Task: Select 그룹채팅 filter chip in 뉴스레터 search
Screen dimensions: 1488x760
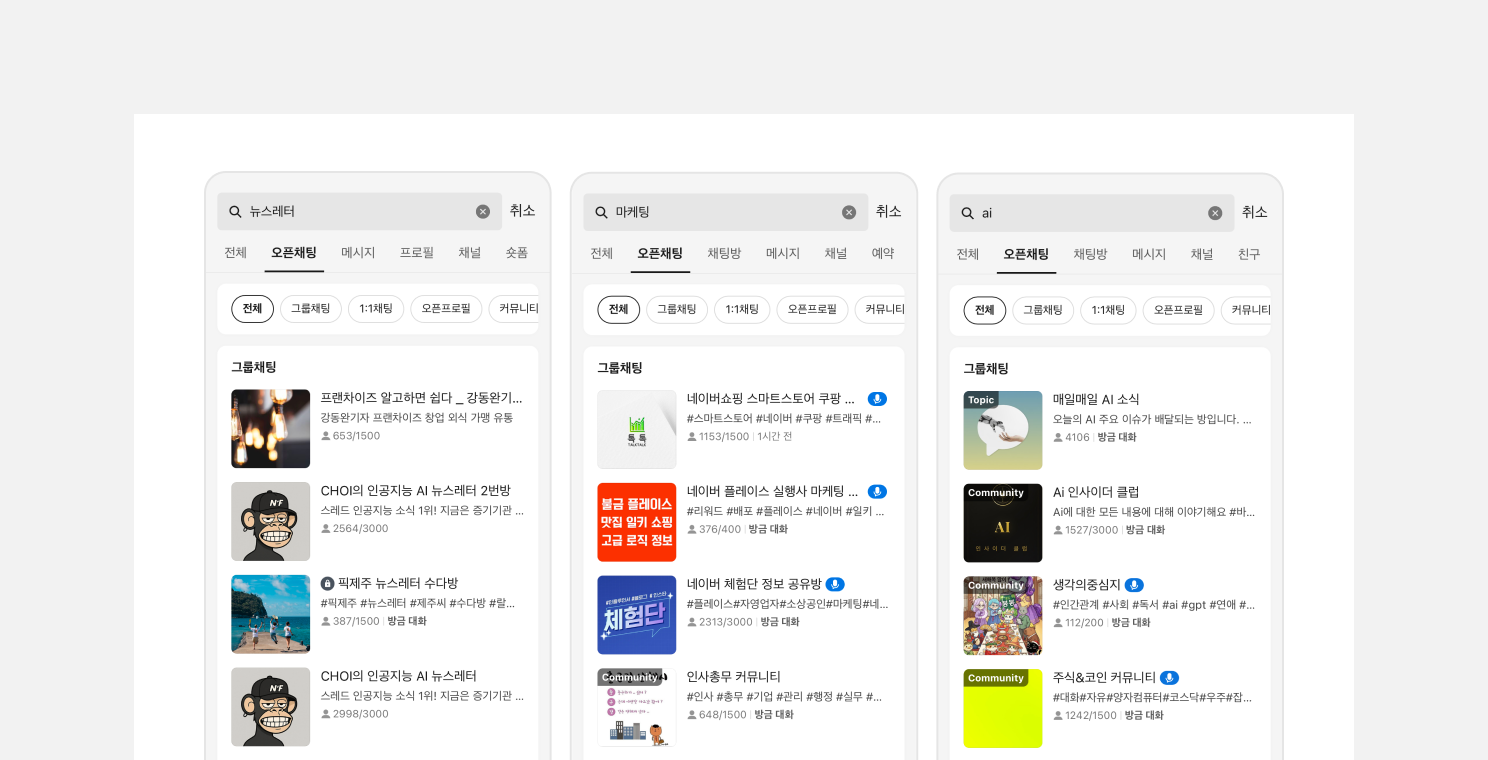Action: click(311, 309)
